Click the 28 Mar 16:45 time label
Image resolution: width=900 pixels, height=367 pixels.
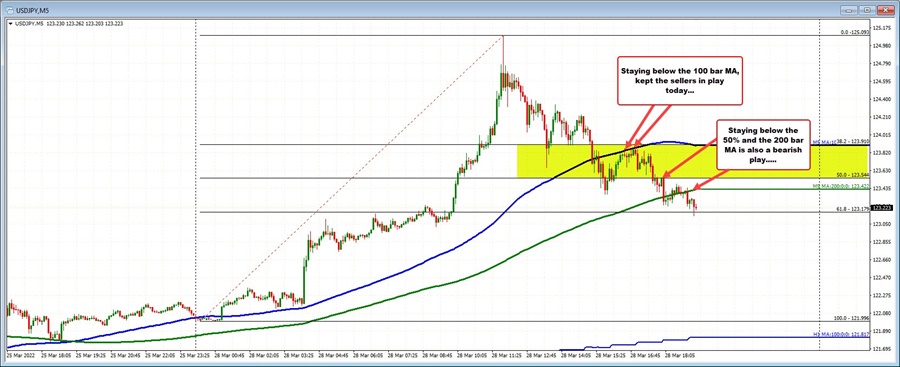pos(645,356)
